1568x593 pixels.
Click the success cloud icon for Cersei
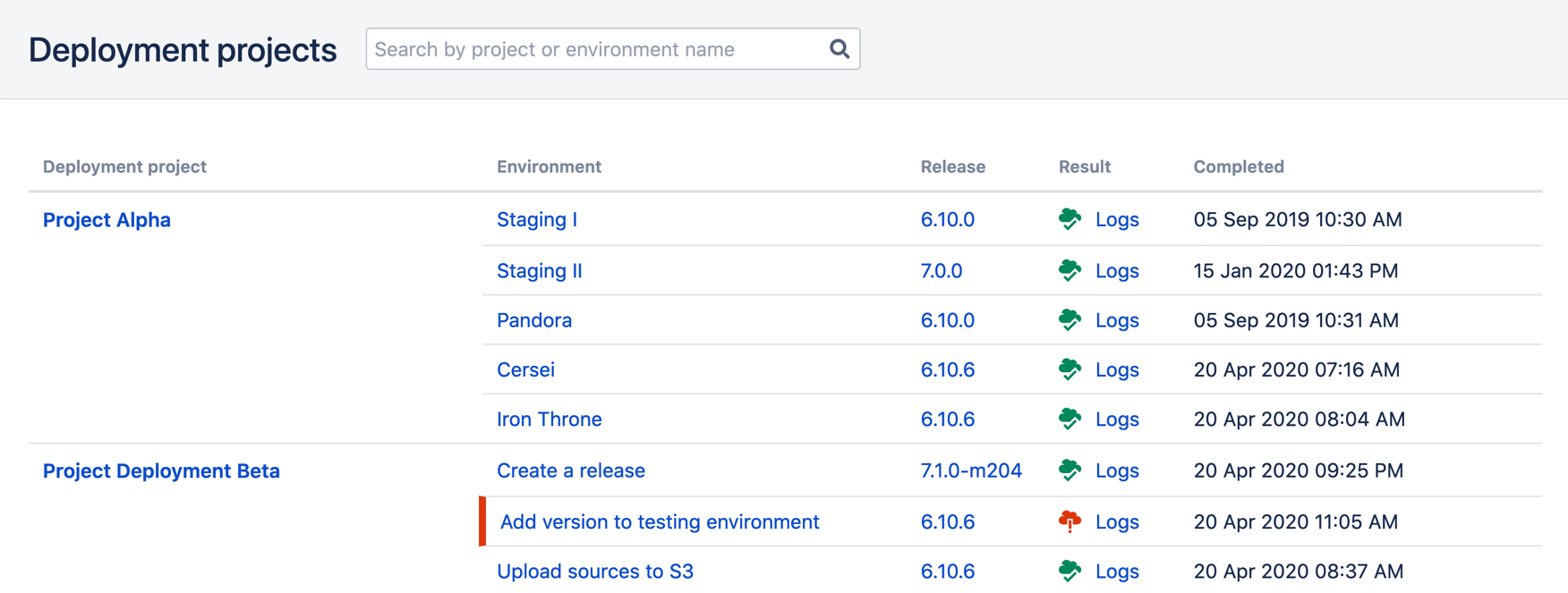(1069, 369)
